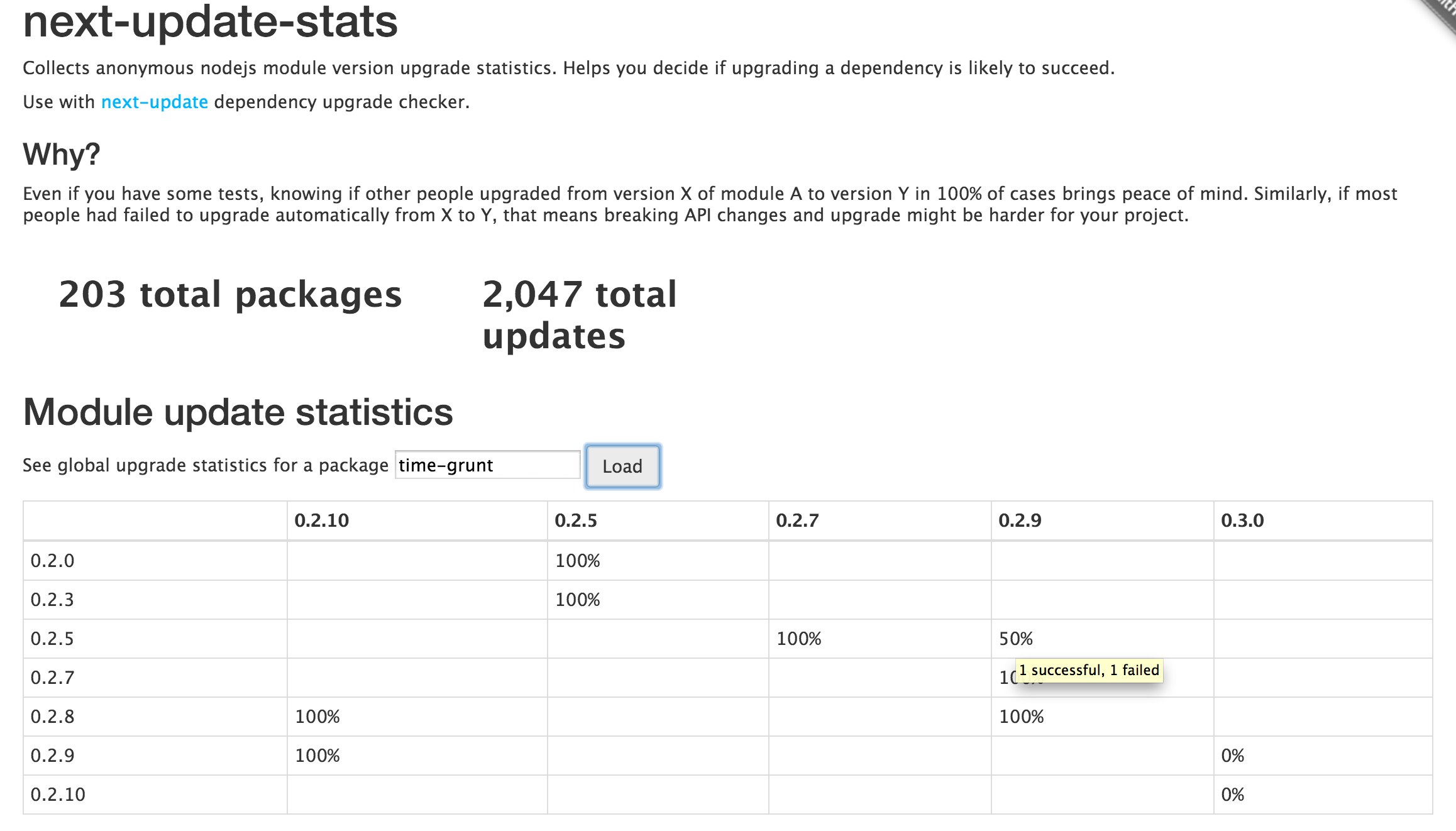Click 0% cell in row 0.2.9
1456x831 pixels.
[x=1232, y=756]
